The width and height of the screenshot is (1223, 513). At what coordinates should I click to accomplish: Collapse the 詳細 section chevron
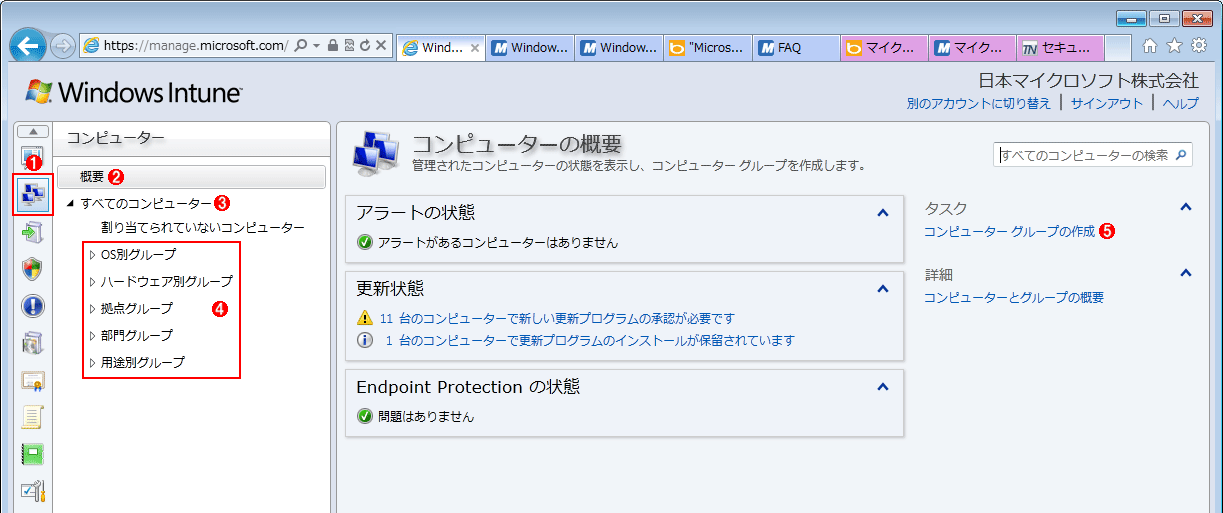[1186, 272]
